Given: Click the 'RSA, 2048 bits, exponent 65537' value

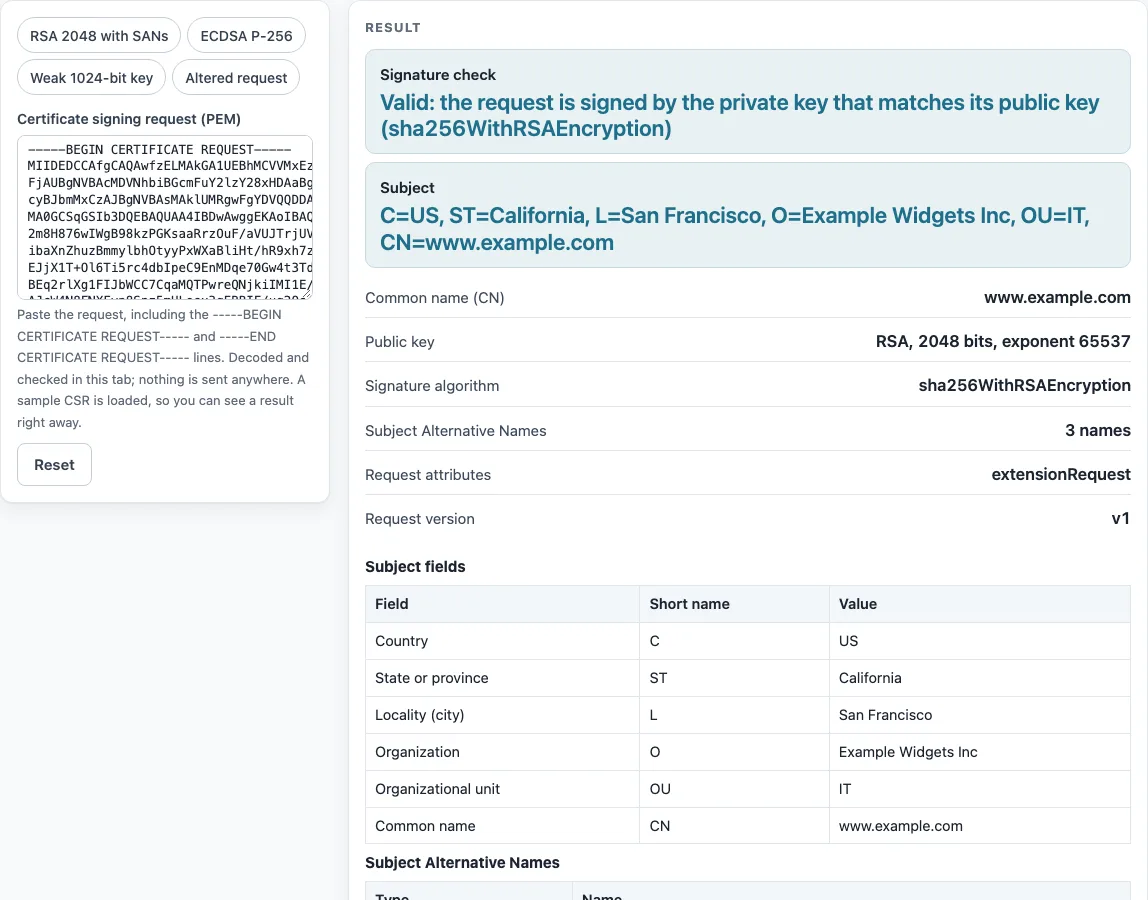Looking at the screenshot, I should (1003, 341).
